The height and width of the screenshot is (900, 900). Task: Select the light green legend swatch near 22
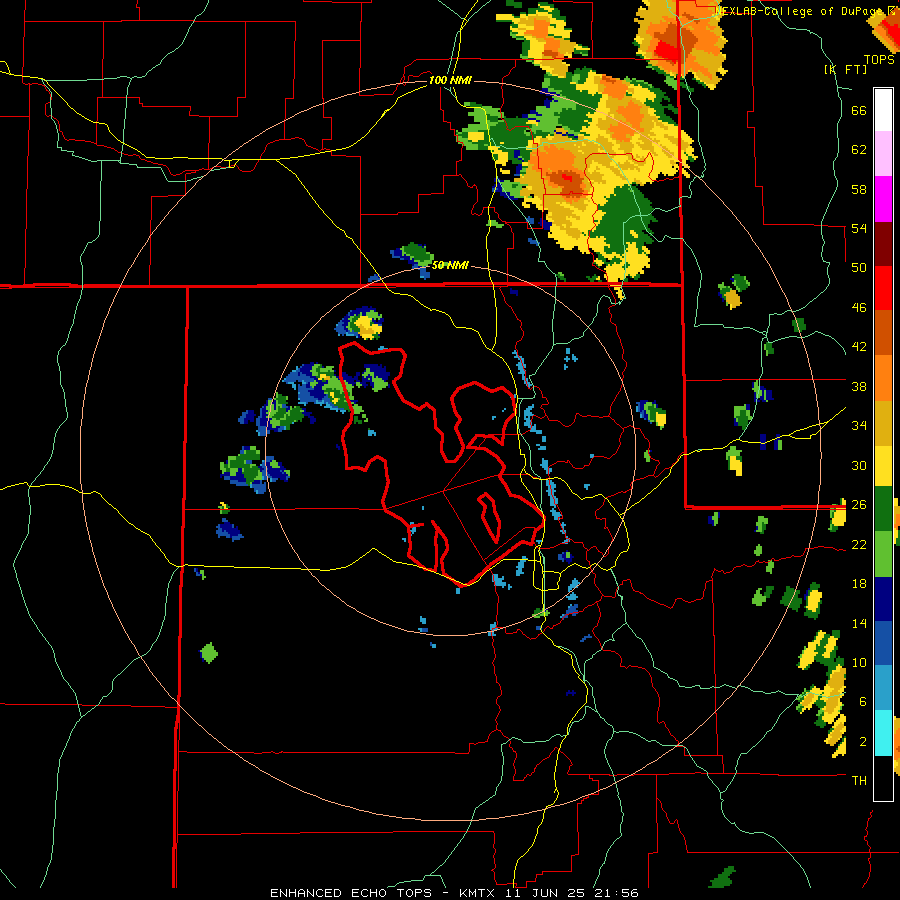(883, 554)
